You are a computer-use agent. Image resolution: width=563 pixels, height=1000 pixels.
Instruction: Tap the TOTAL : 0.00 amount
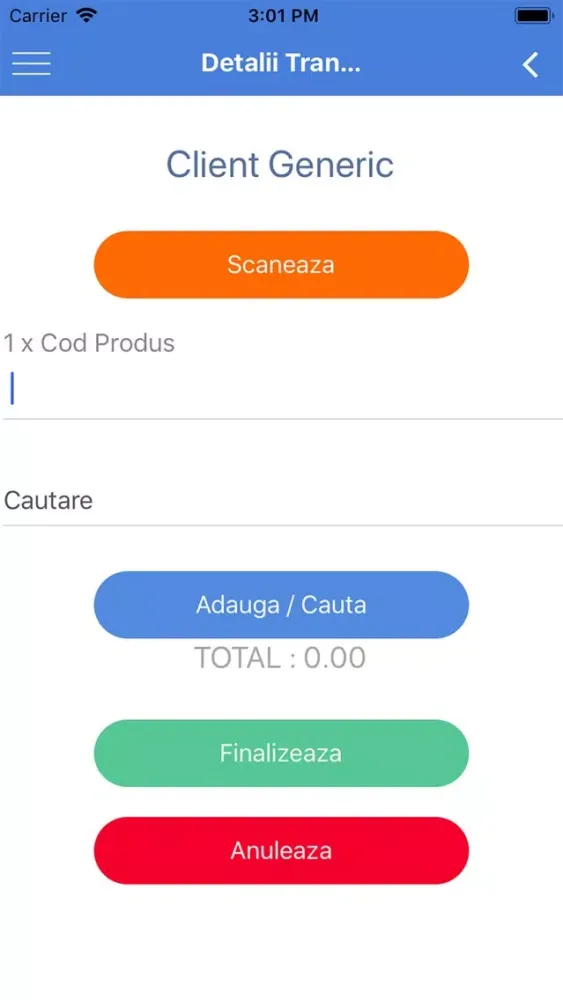click(280, 658)
